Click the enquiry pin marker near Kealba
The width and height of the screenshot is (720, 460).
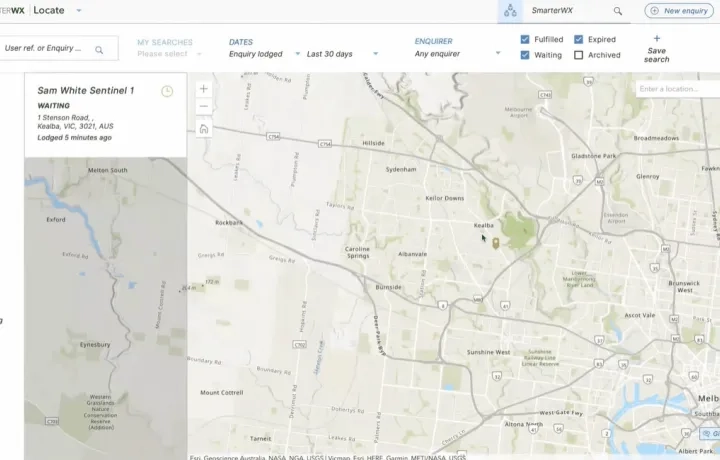point(496,243)
